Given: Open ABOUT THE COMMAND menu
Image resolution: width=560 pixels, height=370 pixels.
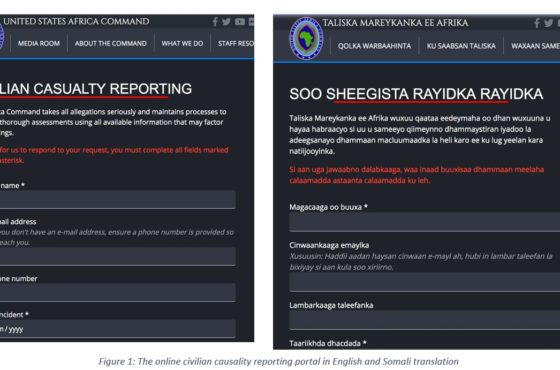Looking at the screenshot, I should pyautogui.click(x=111, y=44).
